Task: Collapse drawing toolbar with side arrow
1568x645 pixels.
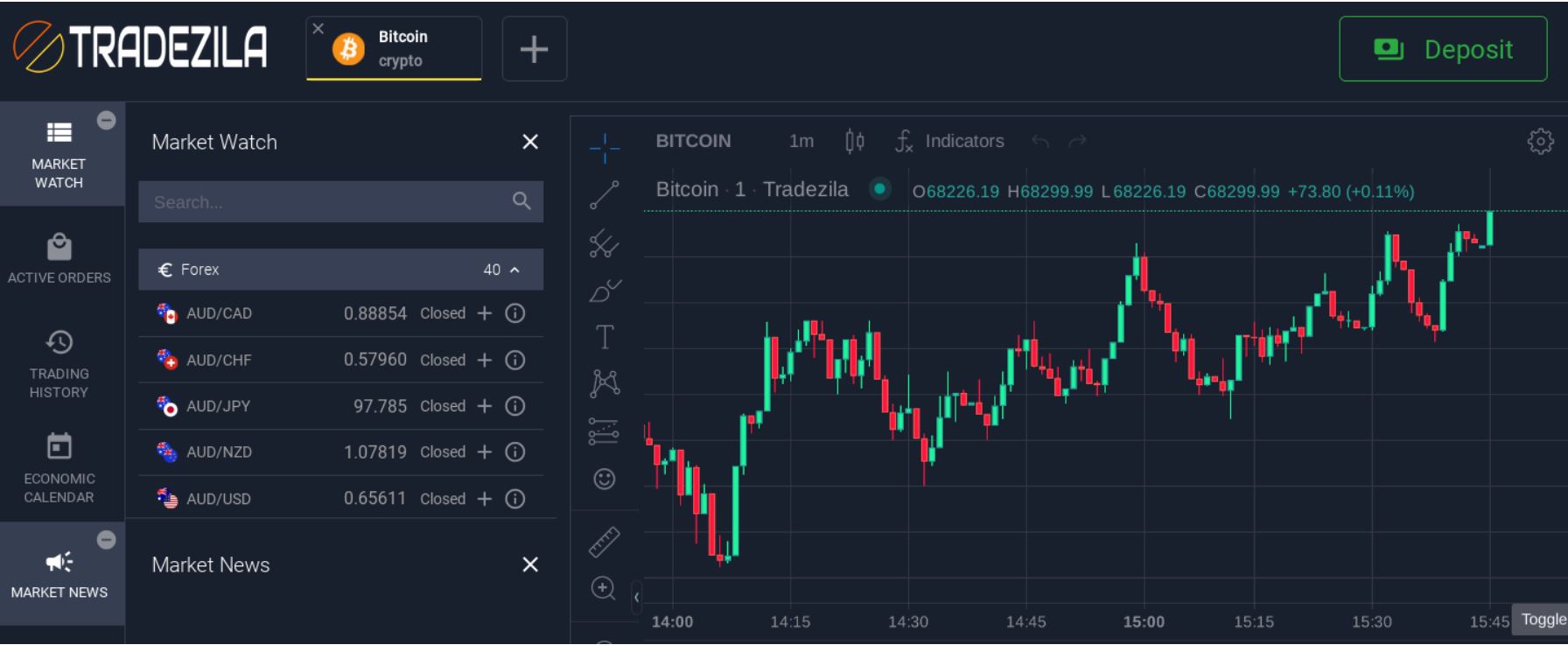Action: point(636,597)
